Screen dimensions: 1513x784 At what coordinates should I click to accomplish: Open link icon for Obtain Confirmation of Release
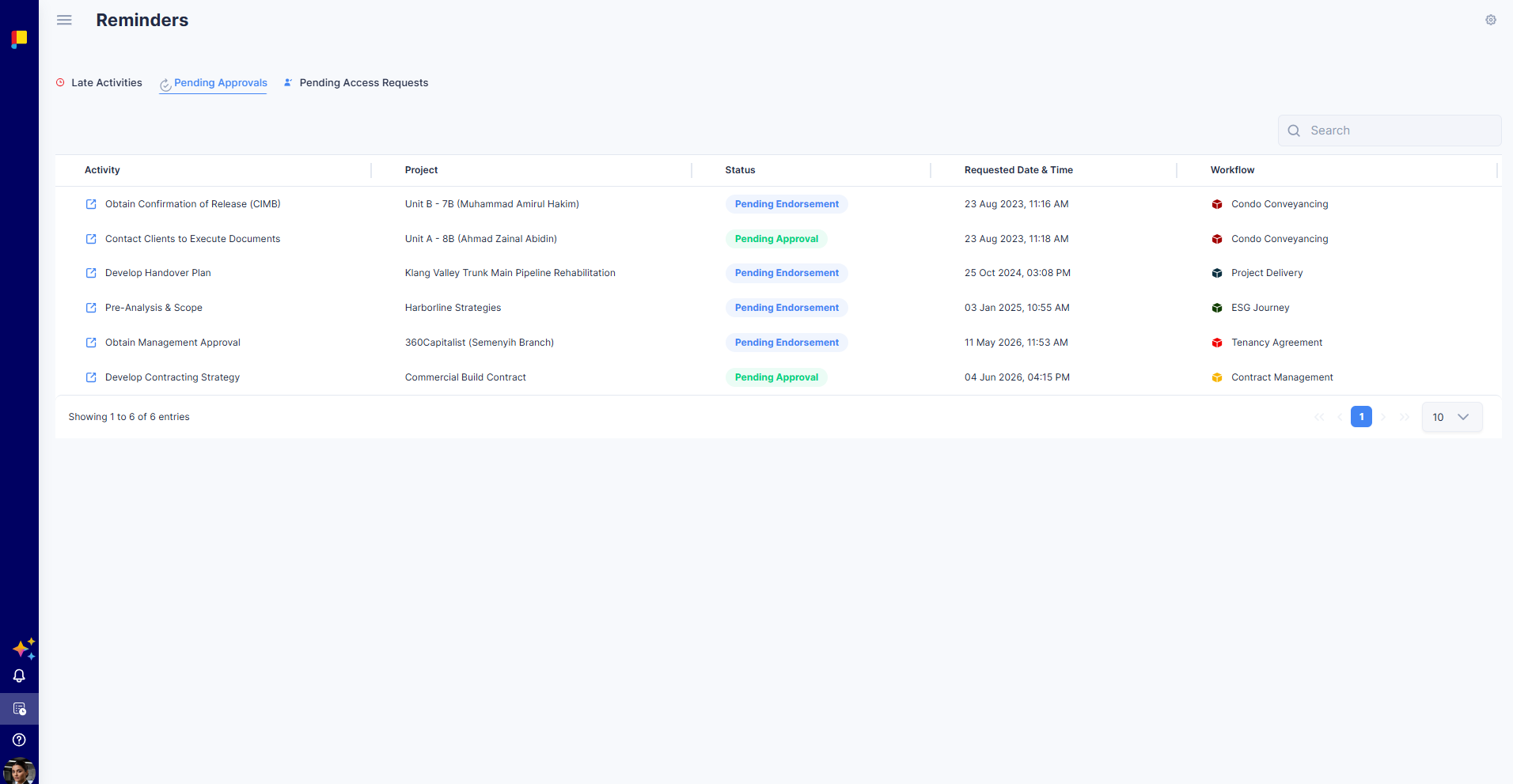click(x=91, y=204)
